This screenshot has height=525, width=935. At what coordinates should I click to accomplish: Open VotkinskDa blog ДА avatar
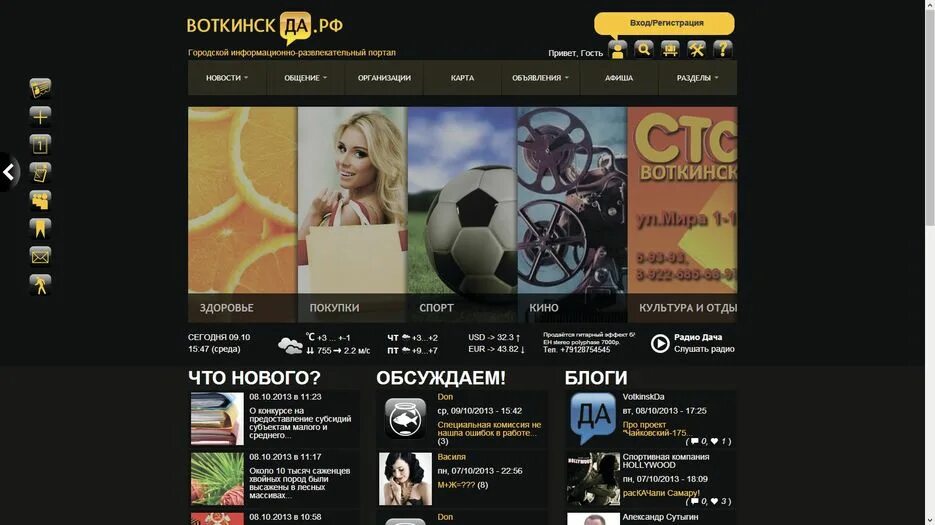click(x=593, y=418)
